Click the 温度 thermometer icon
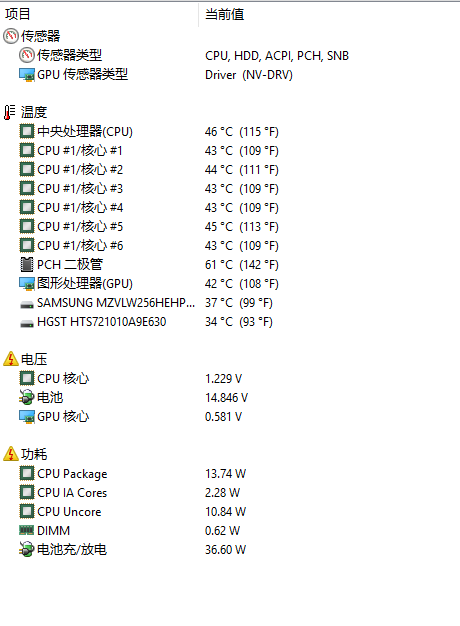This screenshot has height=626, width=460. point(10,112)
